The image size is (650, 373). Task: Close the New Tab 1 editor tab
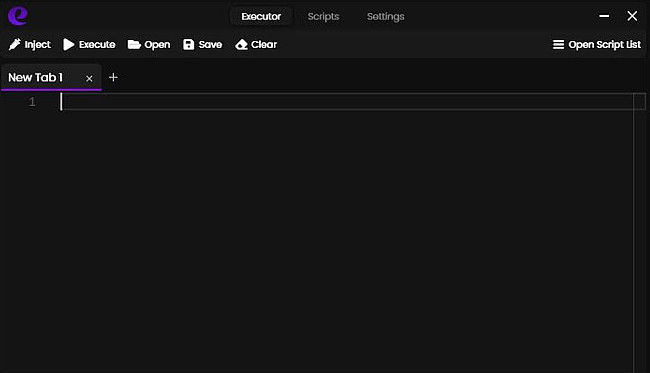[89, 78]
